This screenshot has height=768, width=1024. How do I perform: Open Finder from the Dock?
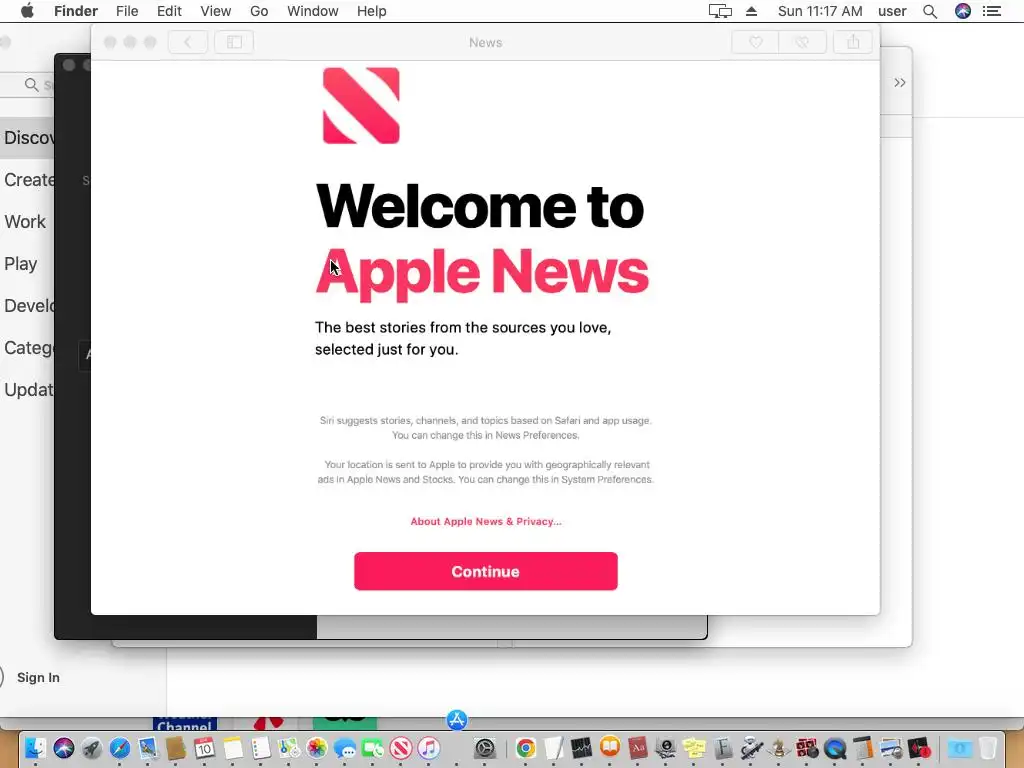click(35, 748)
